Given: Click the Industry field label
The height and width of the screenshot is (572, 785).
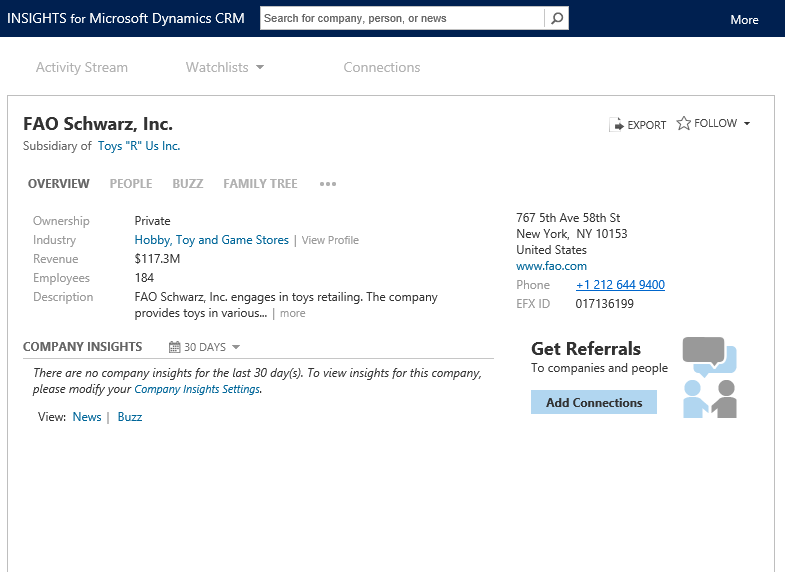Looking at the screenshot, I should 55,240.
